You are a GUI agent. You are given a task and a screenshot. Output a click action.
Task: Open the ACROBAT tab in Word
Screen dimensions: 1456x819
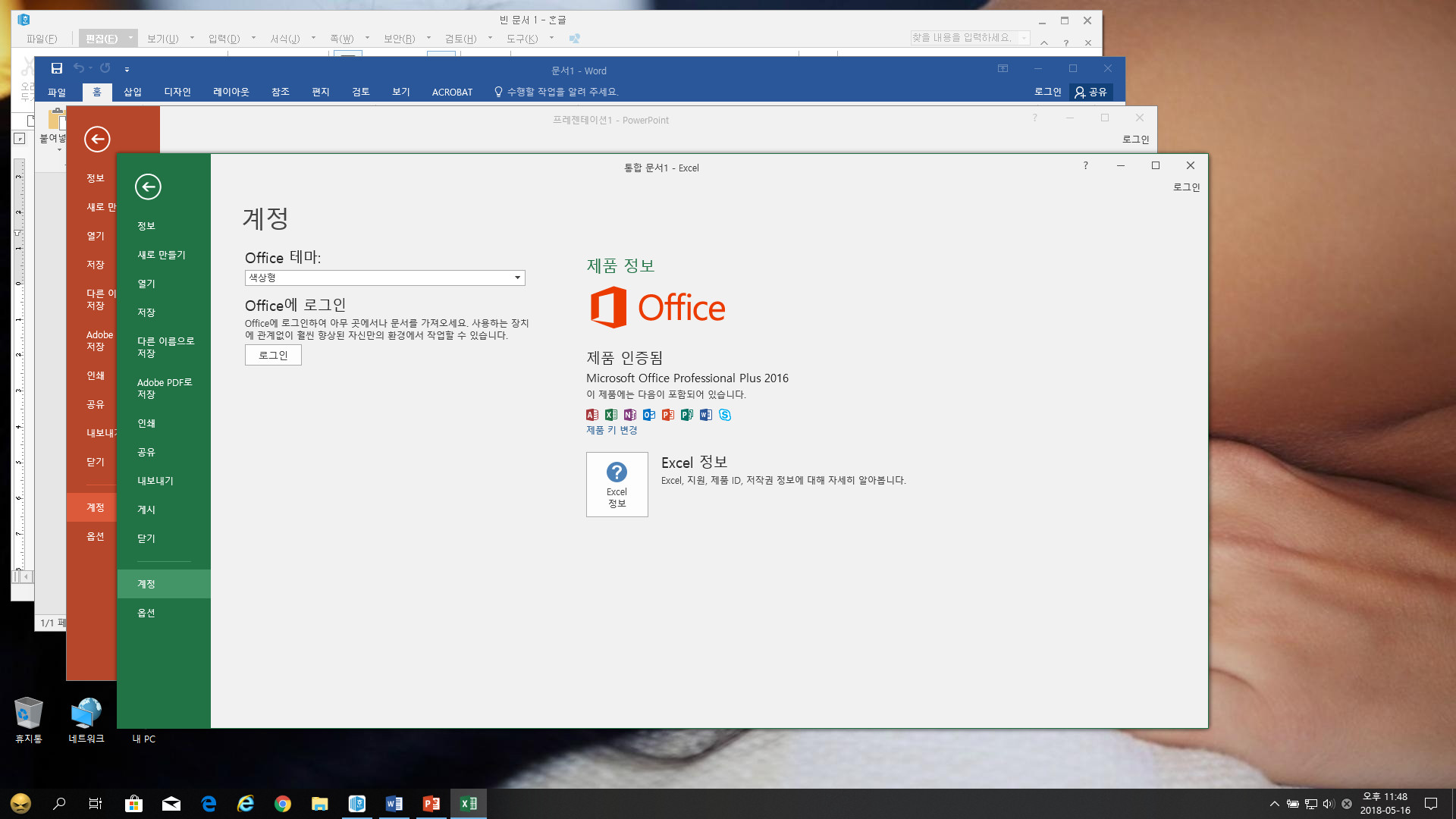coord(452,92)
